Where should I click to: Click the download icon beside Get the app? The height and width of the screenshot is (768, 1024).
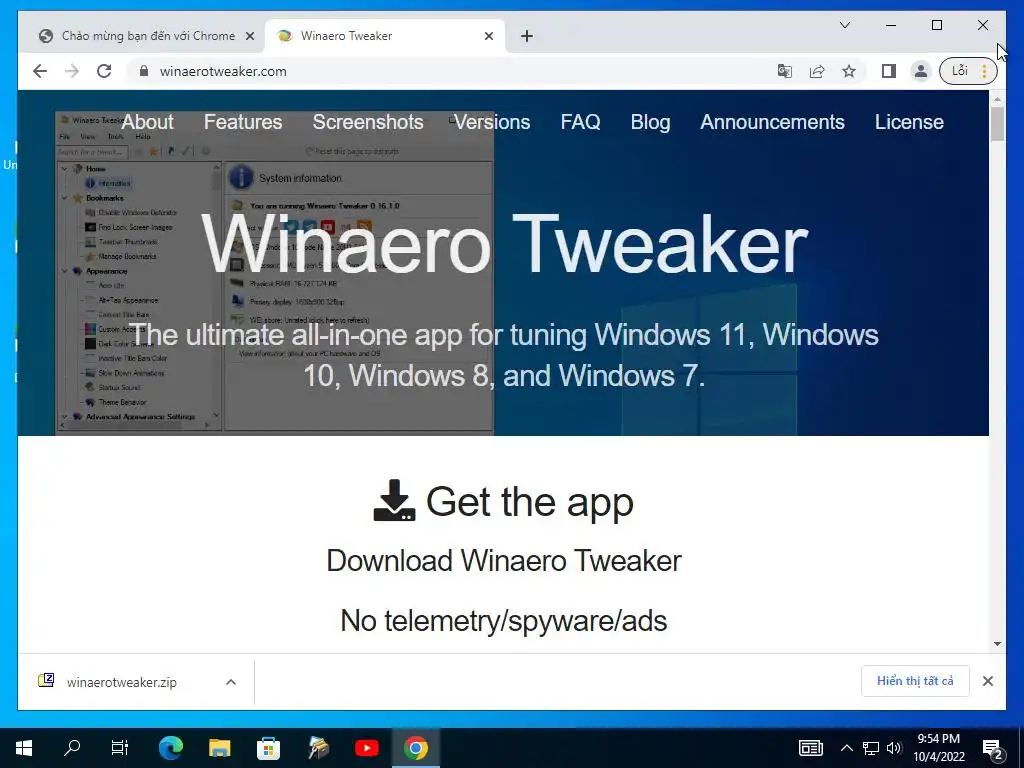click(394, 501)
